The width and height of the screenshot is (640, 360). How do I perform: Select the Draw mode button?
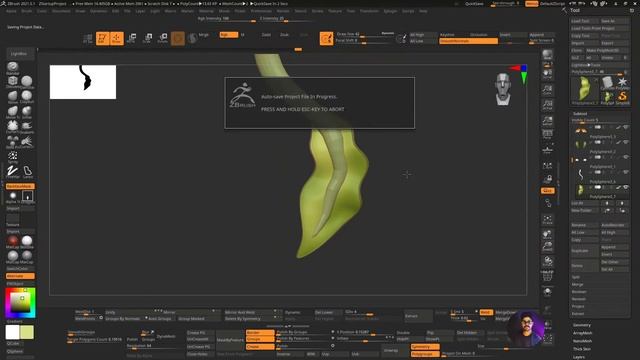click(117, 38)
